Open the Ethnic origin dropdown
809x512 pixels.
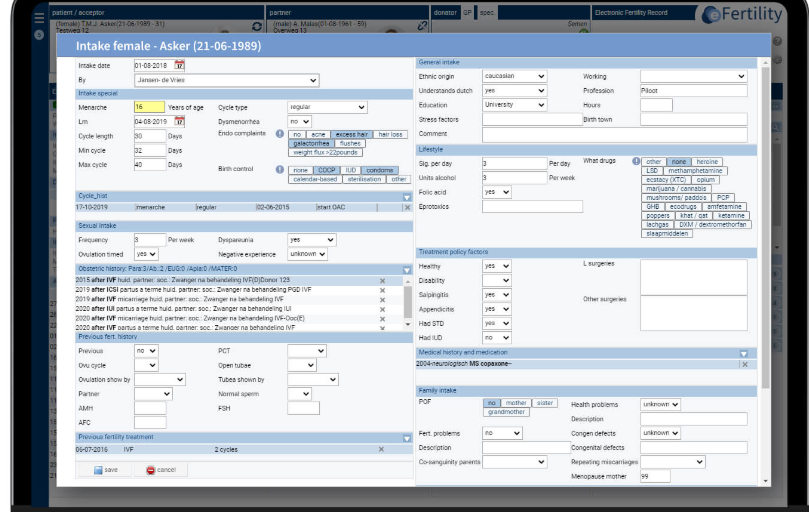[514, 76]
